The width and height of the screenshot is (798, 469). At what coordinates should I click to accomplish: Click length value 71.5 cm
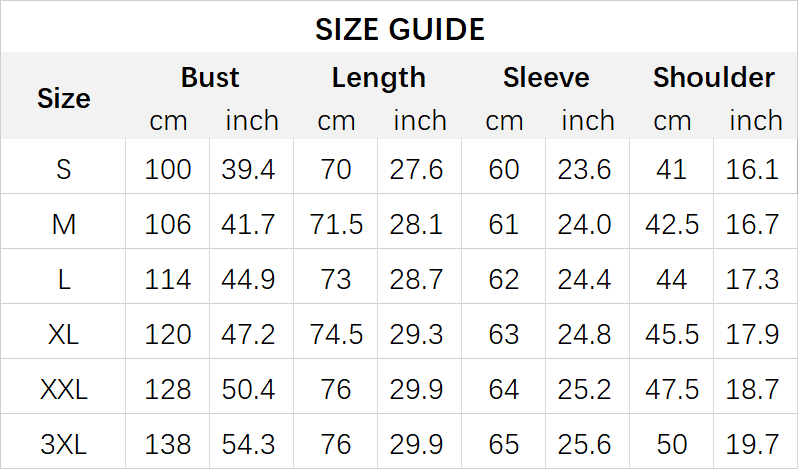pyautogui.click(x=336, y=224)
